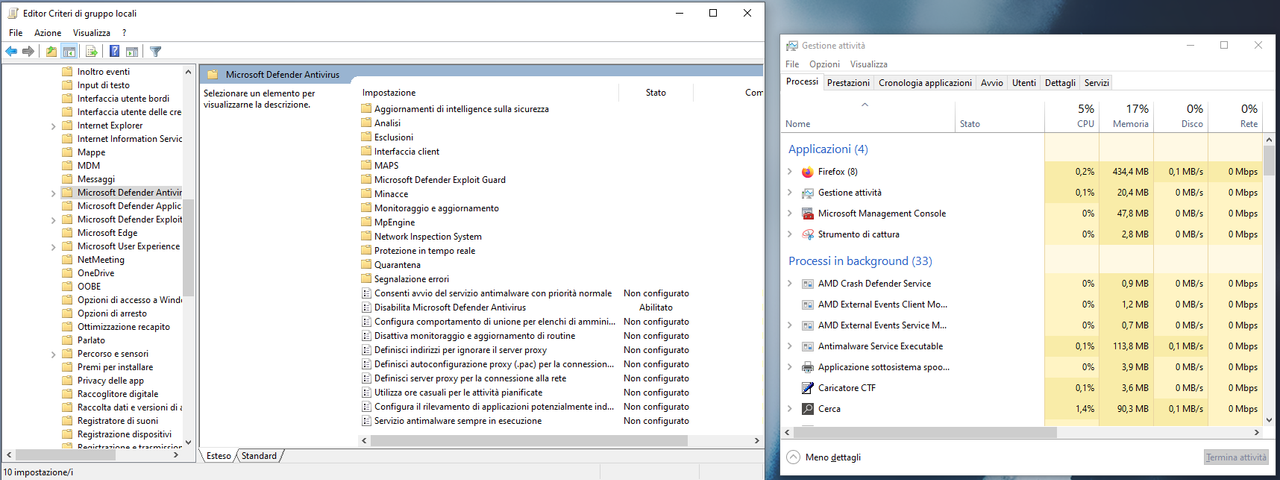Click the Up one level folder icon
Image resolution: width=1280 pixels, height=480 pixels.
(51, 51)
